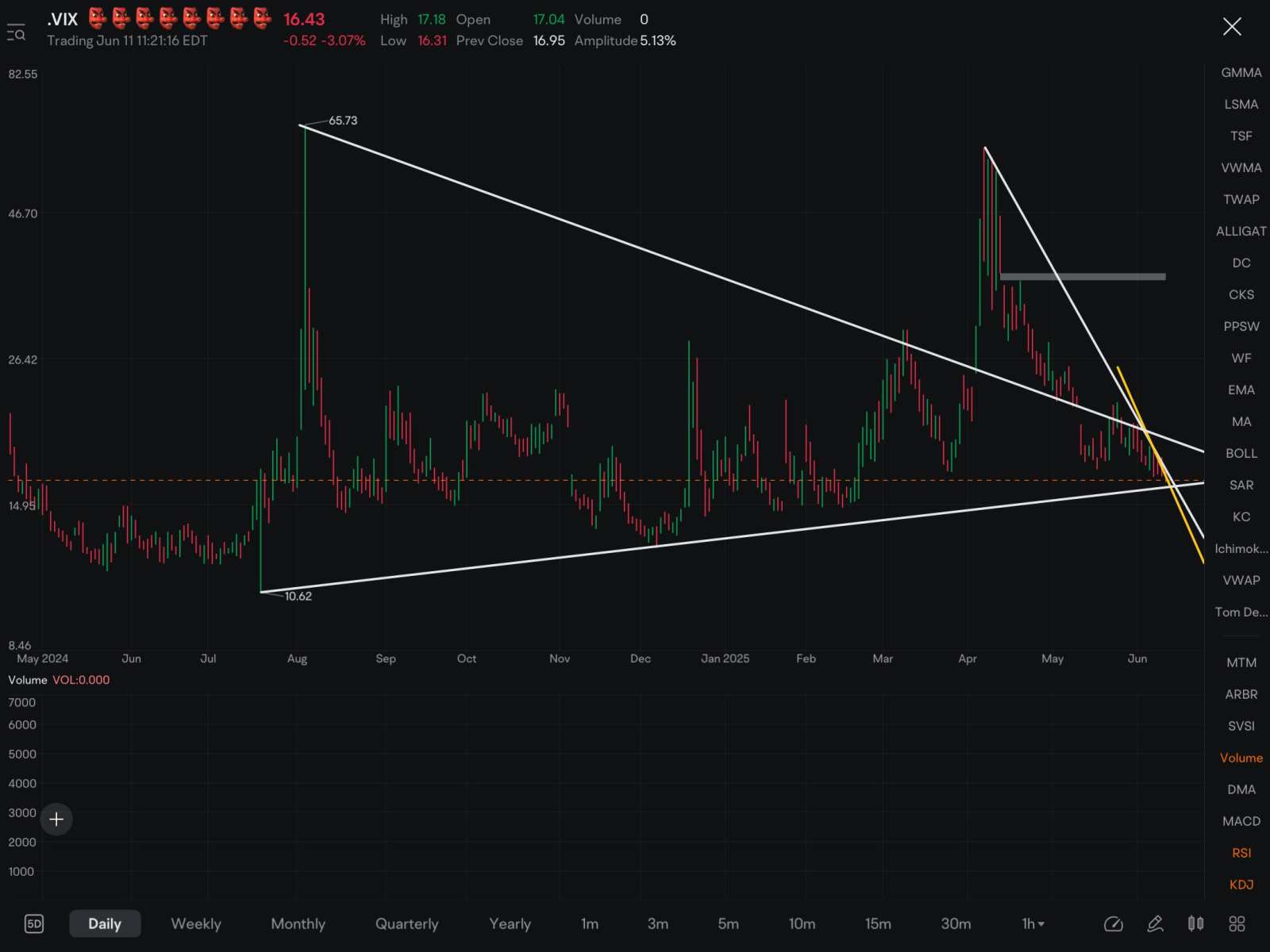Expand the Ichimoku indicator entry
1270x952 pixels.
point(1241,548)
